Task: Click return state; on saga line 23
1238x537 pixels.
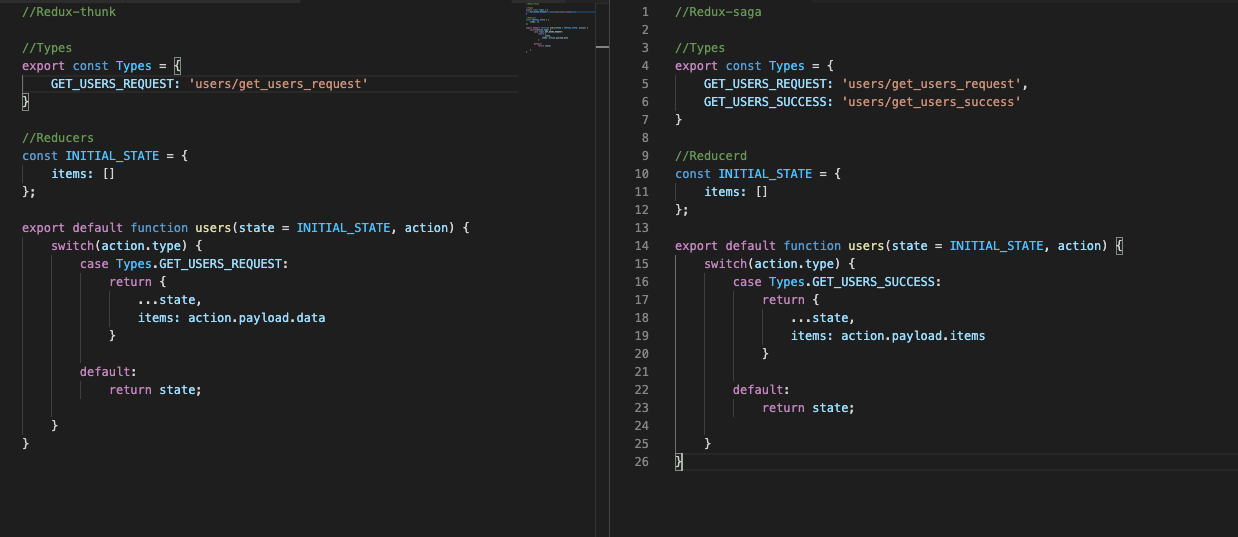Action: click(x=808, y=408)
